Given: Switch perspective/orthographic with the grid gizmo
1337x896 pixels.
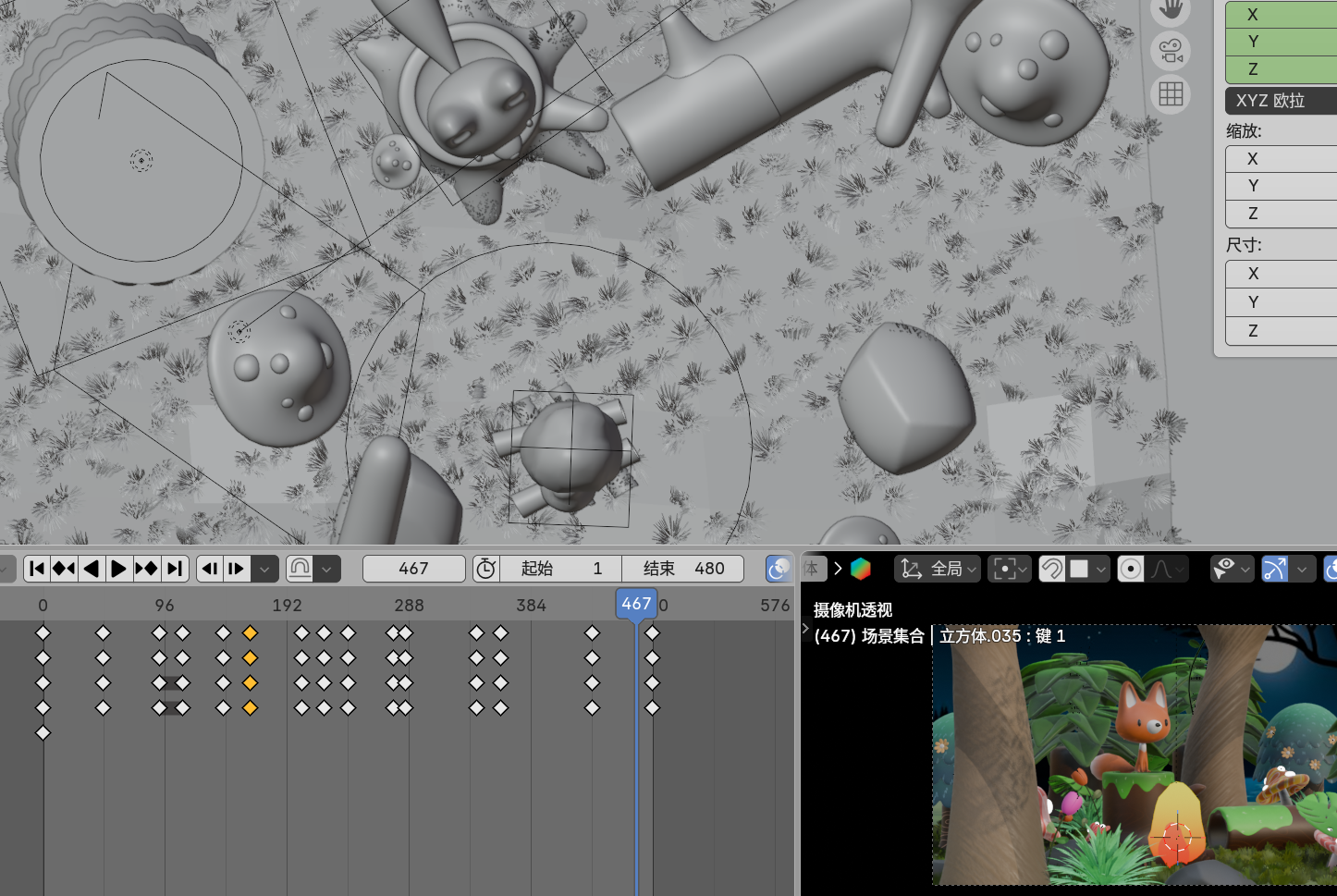Looking at the screenshot, I should tap(1171, 93).
